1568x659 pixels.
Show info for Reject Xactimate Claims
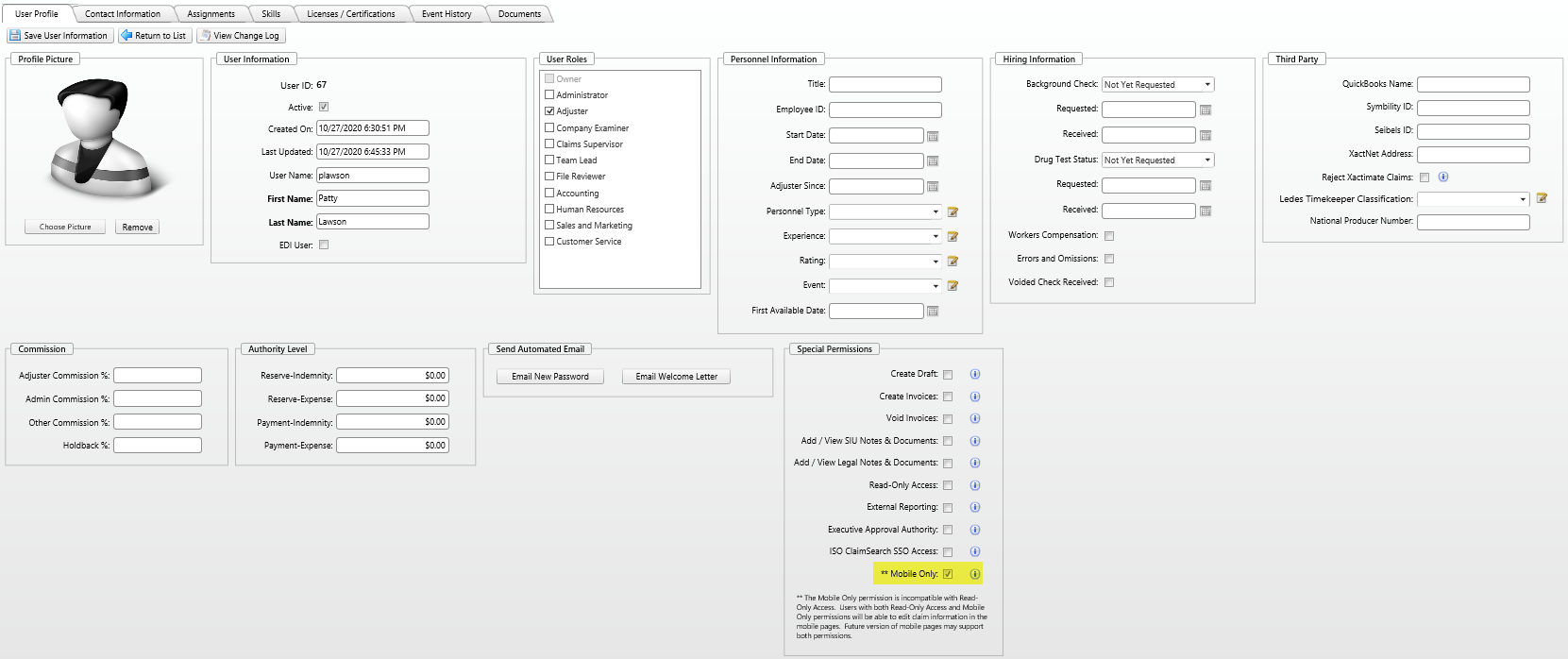coord(1443,177)
